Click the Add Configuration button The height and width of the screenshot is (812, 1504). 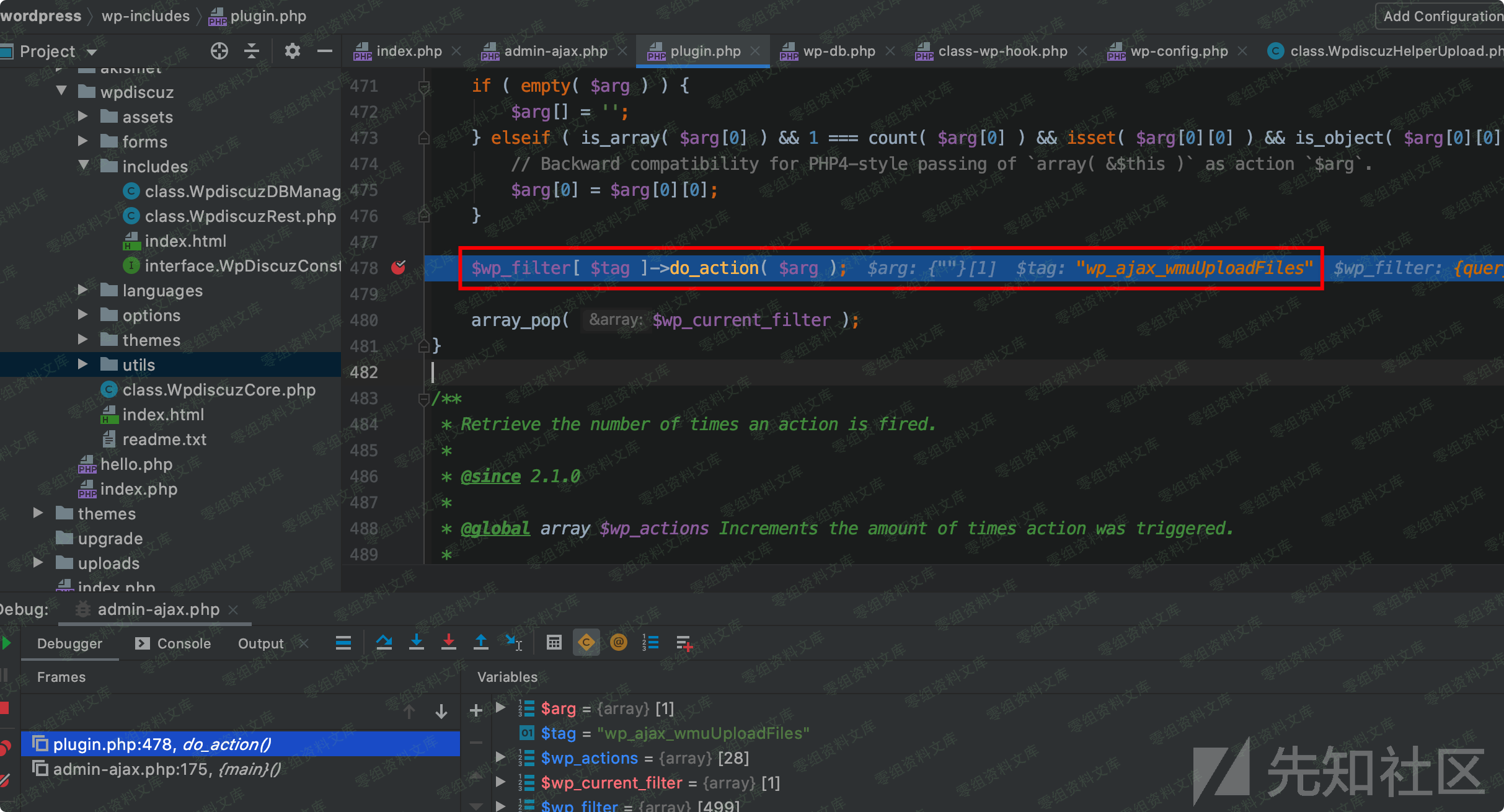1442,16
